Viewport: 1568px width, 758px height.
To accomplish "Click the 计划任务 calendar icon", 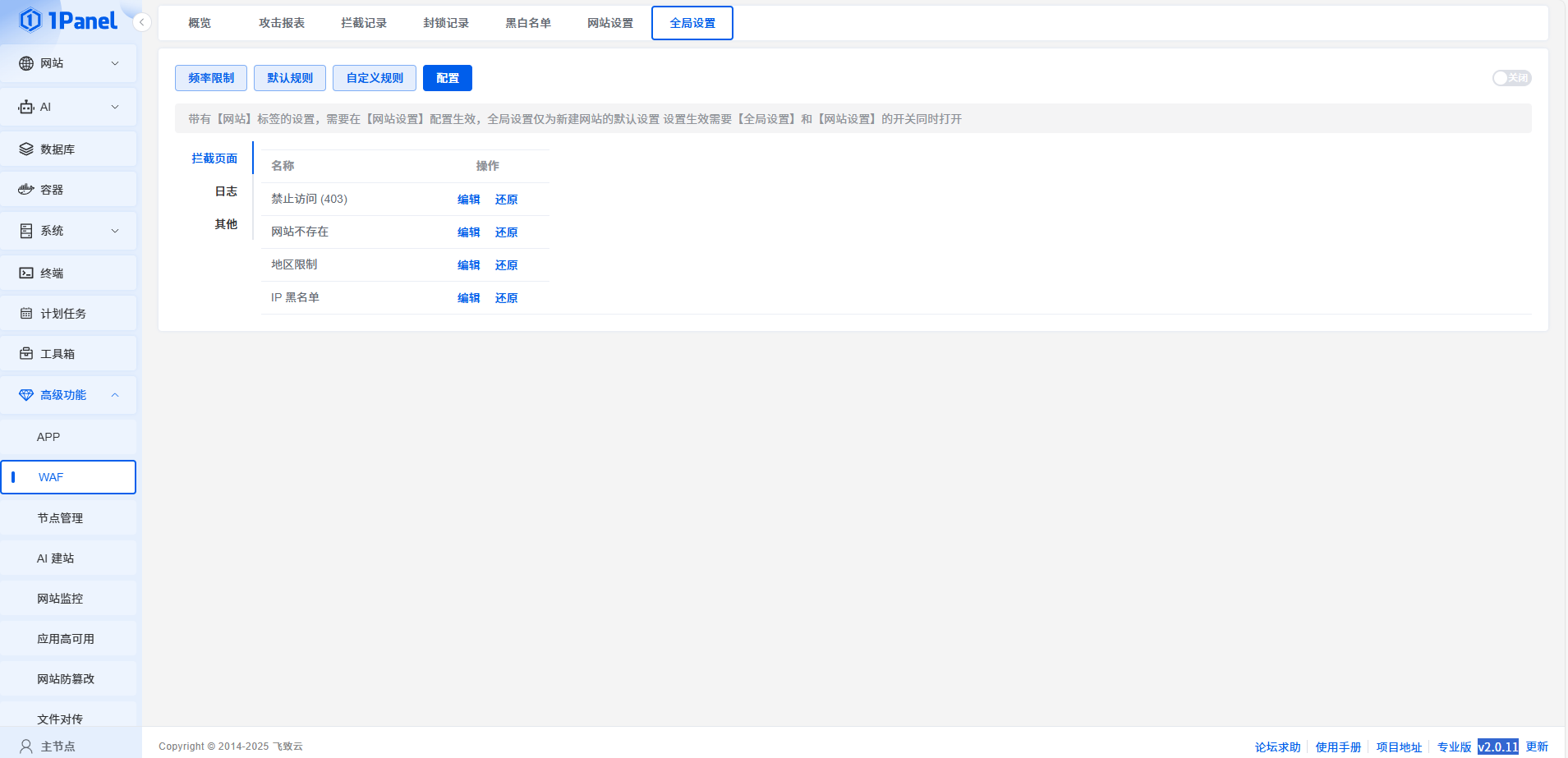I will tap(26, 314).
